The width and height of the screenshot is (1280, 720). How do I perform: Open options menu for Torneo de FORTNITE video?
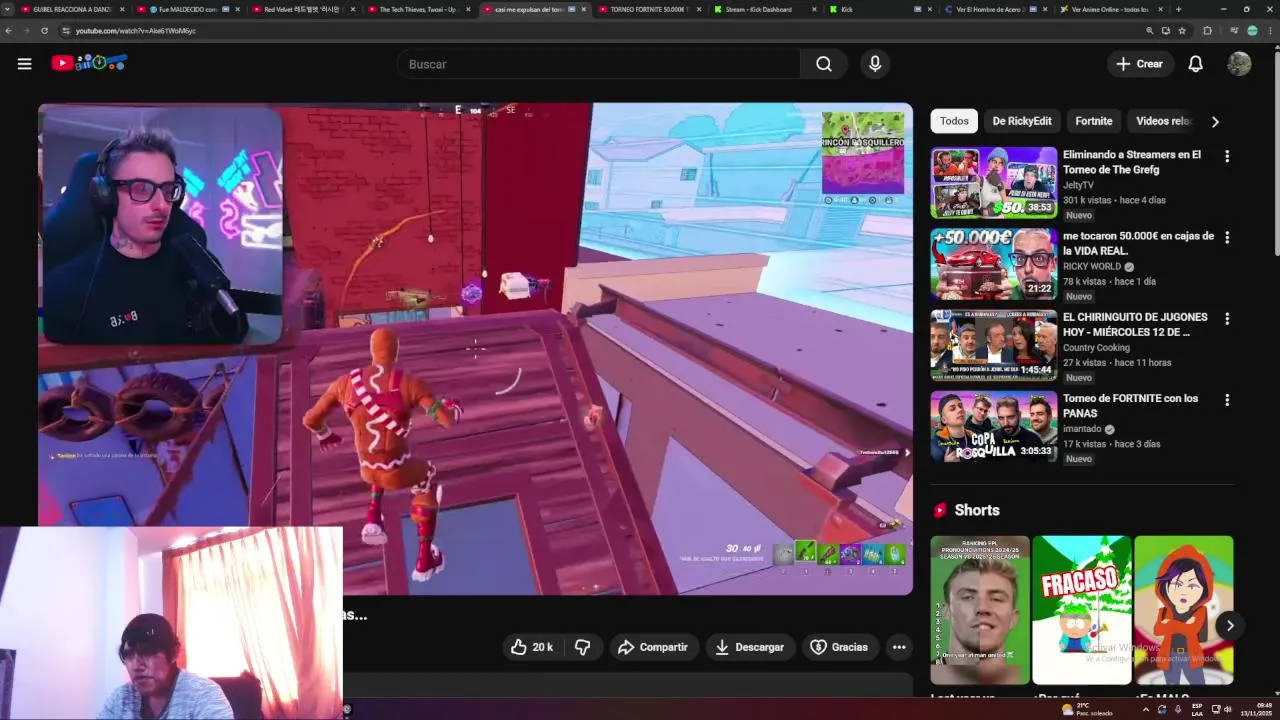point(1227,399)
